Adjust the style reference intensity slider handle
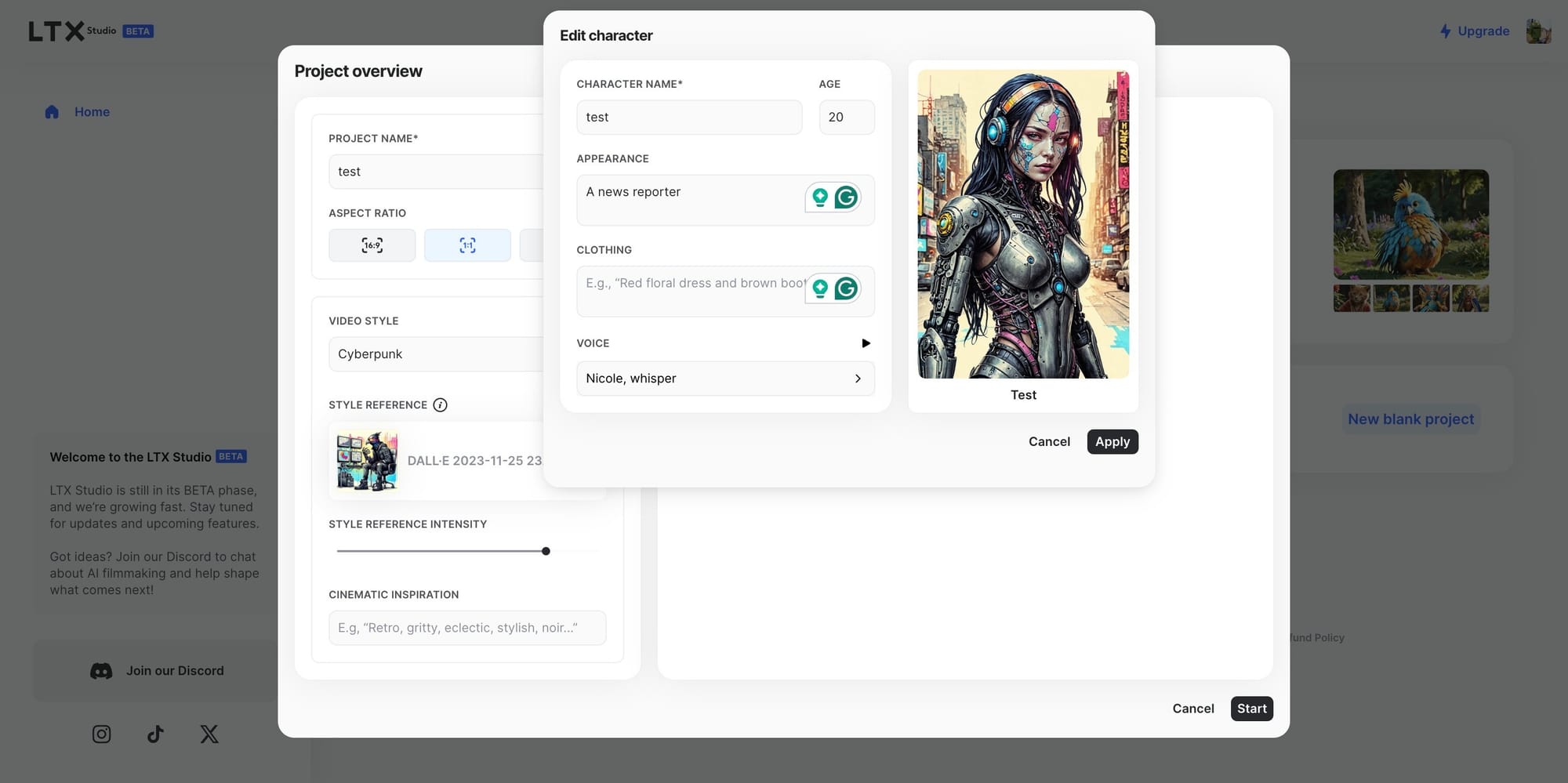The height and width of the screenshot is (783, 1568). tap(546, 551)
